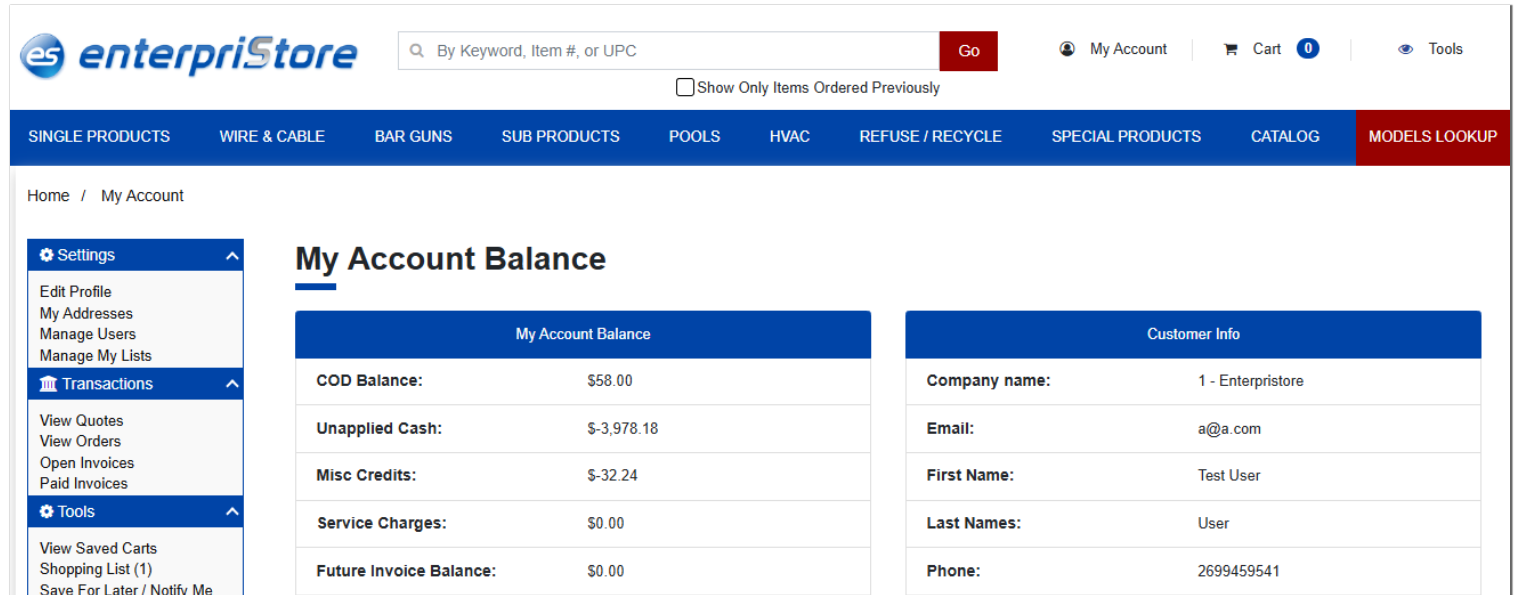Open Shopping List (1)
The width and height of the screenshot is (1520, 595).
point(95,569)
